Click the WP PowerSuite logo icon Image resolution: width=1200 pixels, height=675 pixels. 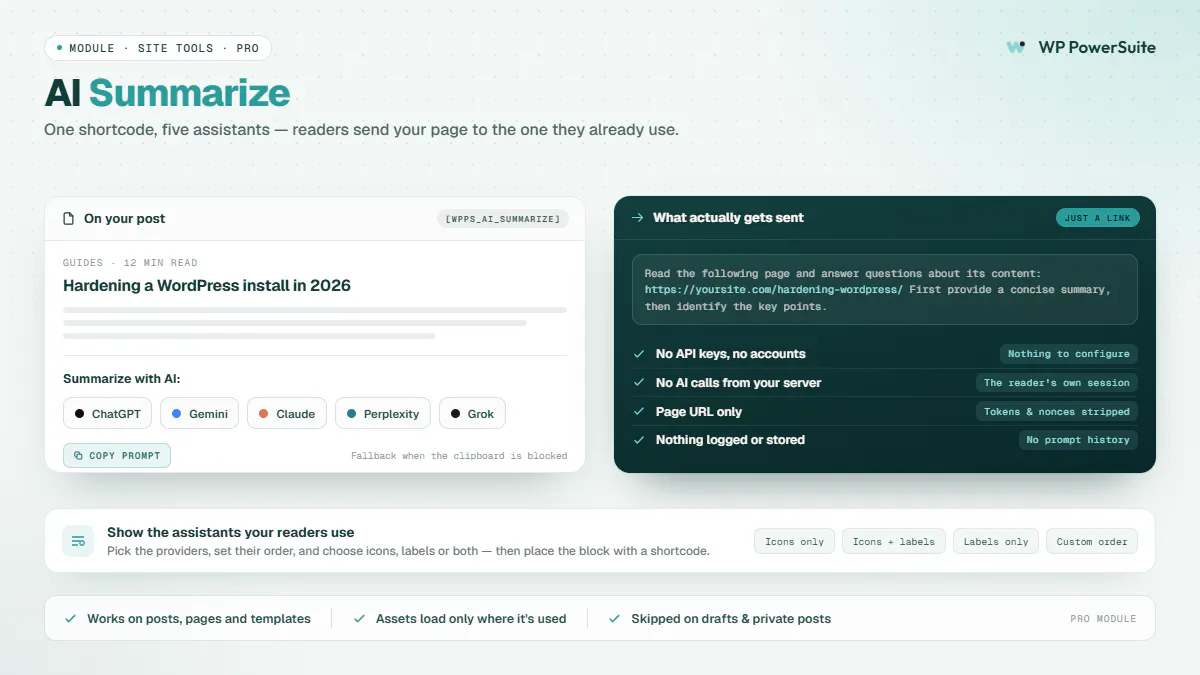point(1016,47)
